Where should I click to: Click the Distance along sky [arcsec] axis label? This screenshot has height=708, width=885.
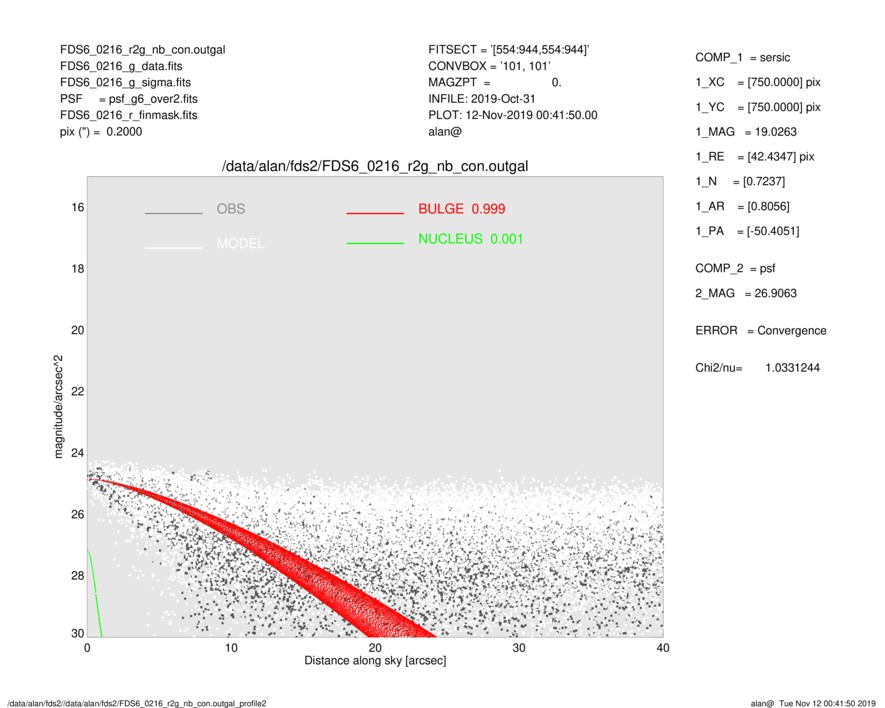click(375, 661)
